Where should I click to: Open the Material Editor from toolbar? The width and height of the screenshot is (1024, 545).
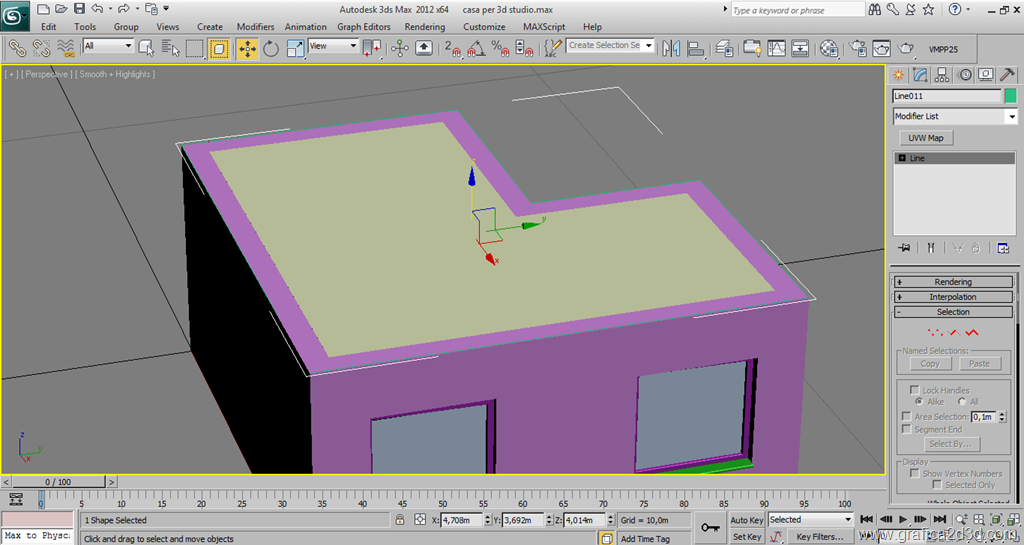point(829,48)
